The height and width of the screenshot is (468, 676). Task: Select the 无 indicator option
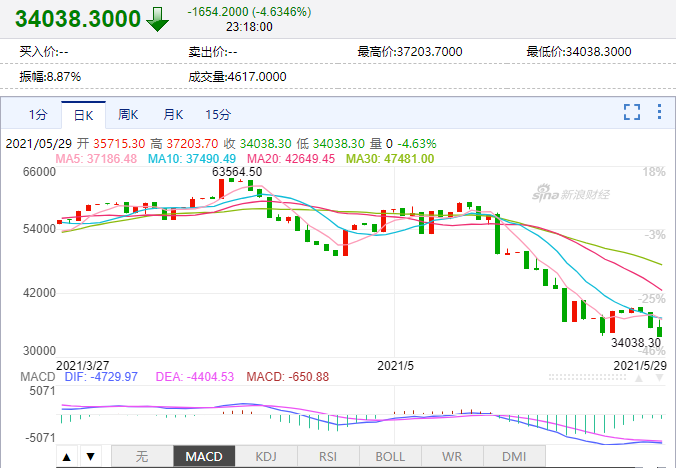(142, 457)
